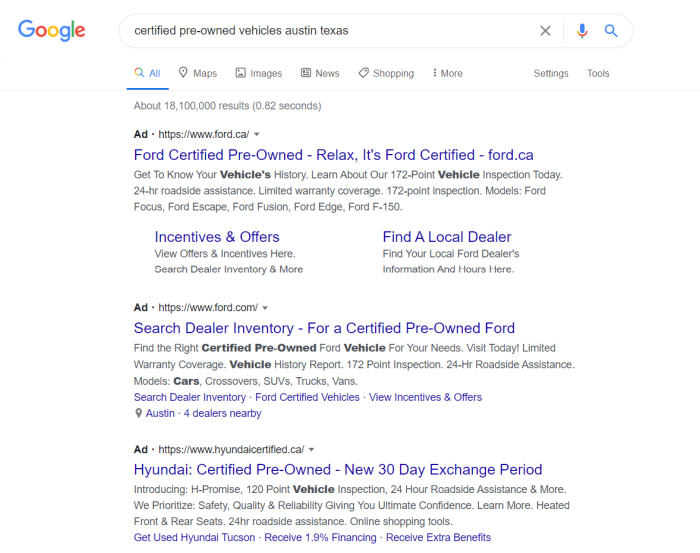The height and width of the screenshot is (553, 700).
Task: Expand dropdown arrow next to ford.com URL
Action: click(265, 308)
